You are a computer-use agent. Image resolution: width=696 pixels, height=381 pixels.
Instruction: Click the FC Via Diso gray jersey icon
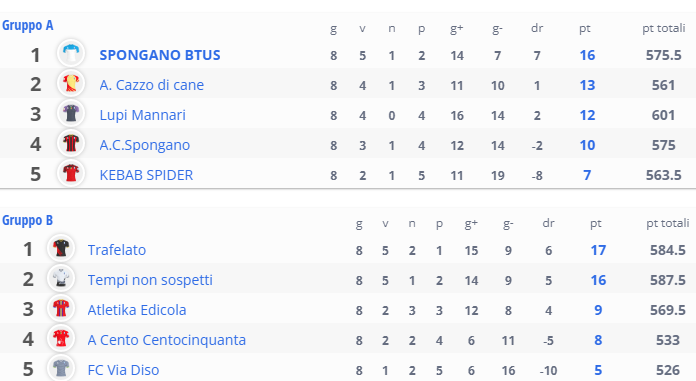(x=61, y=368)
